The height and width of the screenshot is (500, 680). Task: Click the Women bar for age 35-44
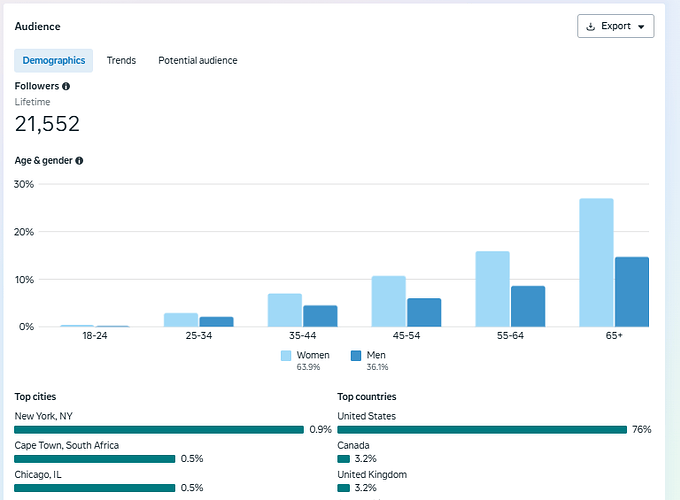[x=285, y=310]
